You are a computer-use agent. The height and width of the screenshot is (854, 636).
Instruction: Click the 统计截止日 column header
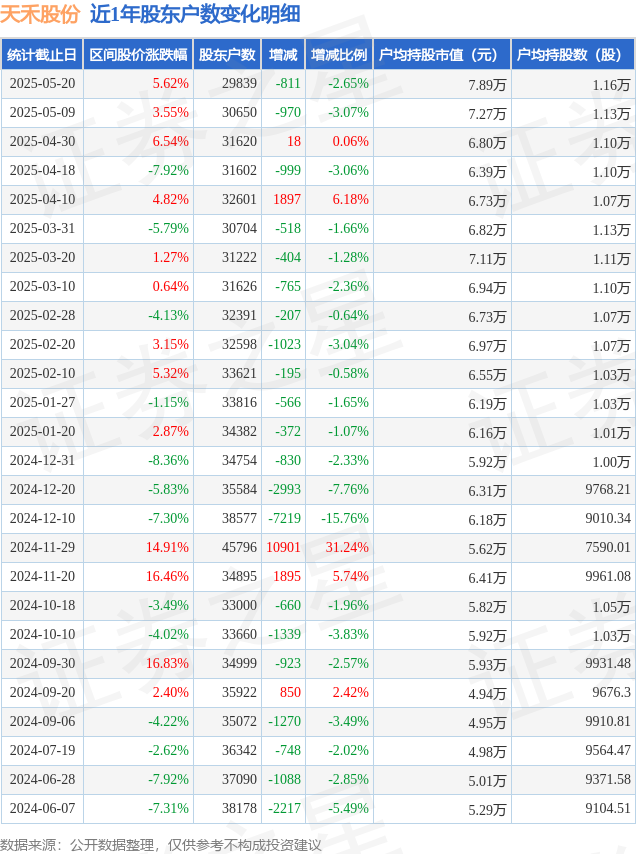click(x=42, y=54)
